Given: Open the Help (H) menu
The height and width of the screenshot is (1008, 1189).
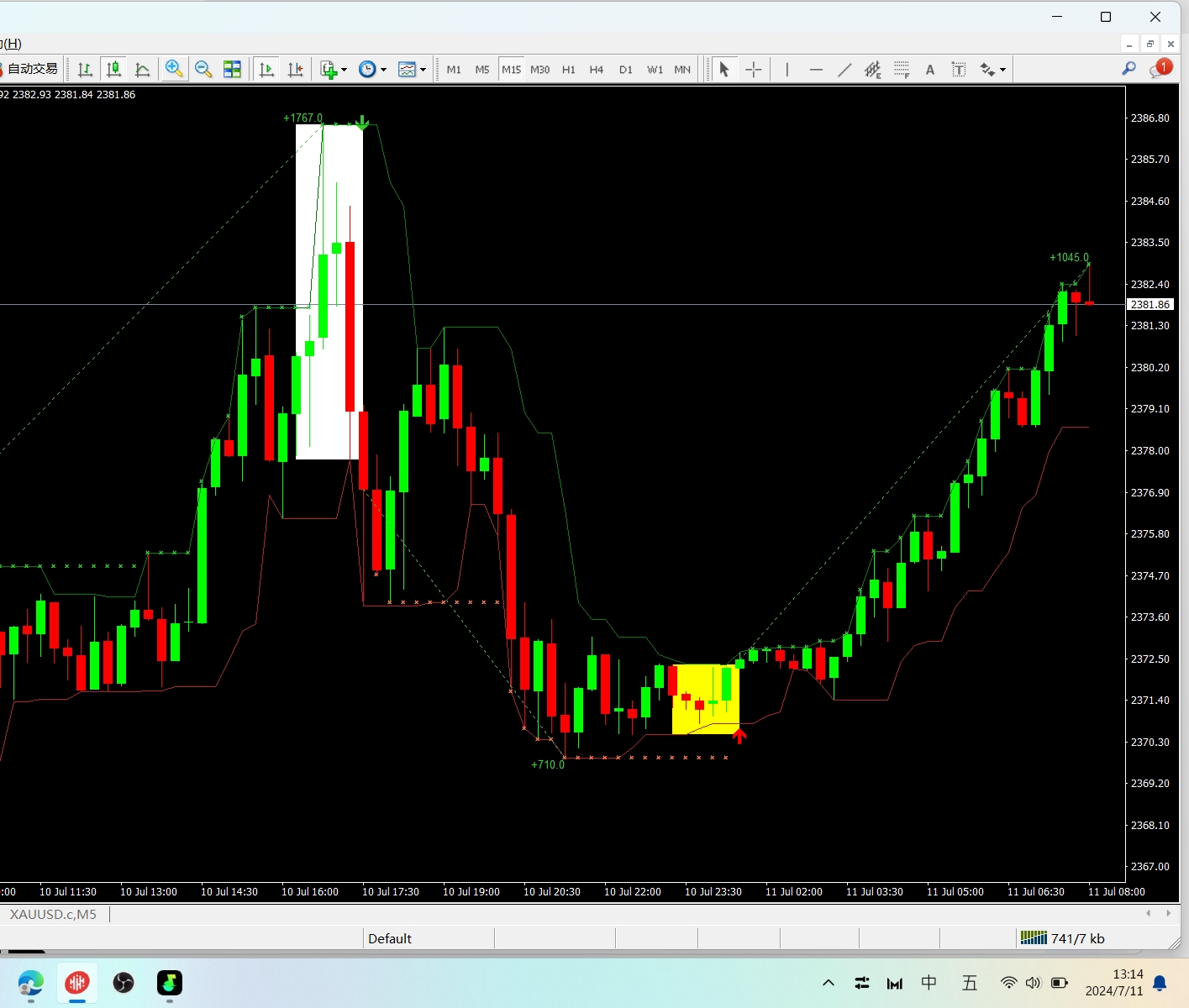Looking at the screenshot, I should [x=12, y=44].
